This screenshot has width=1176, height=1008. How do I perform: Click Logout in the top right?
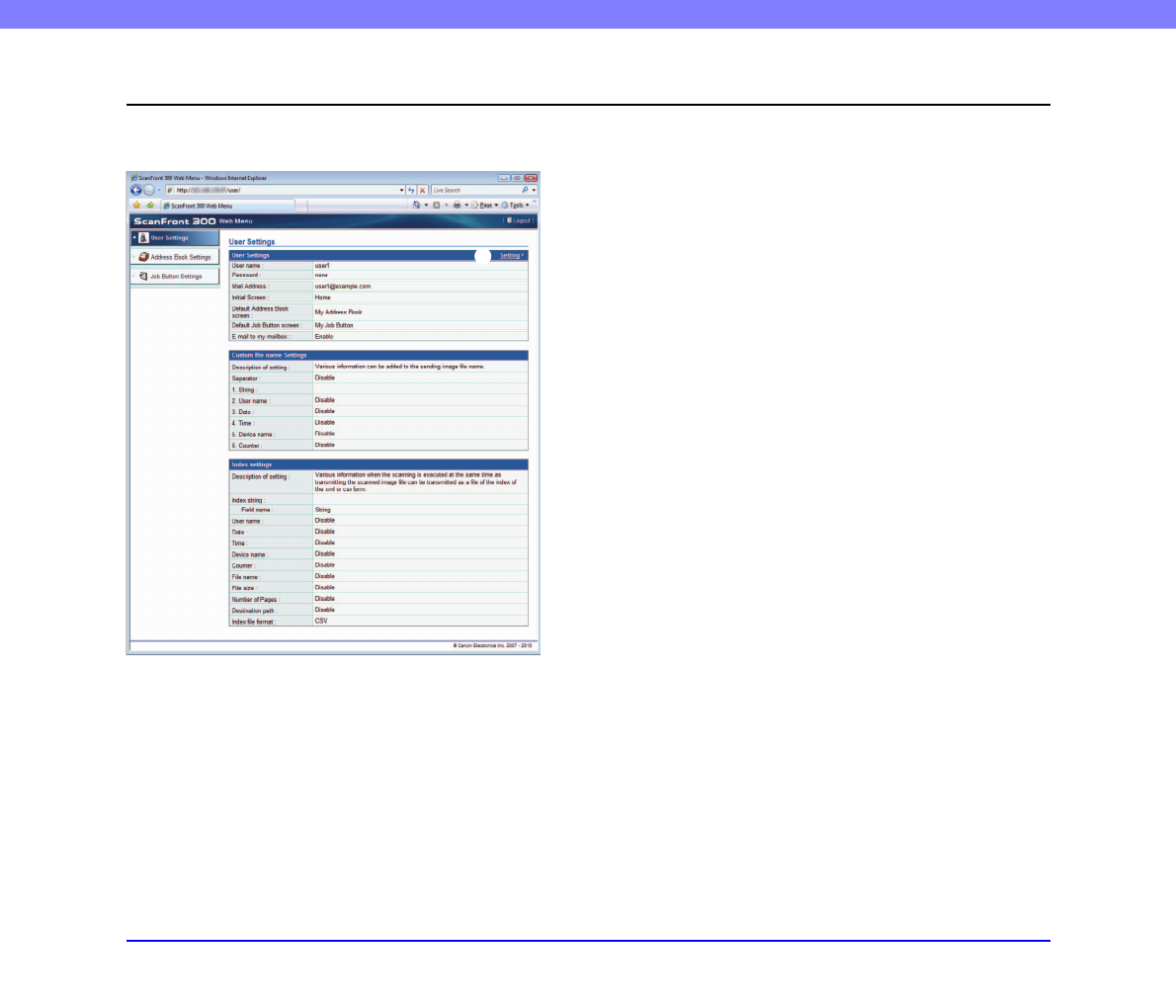coord(524,221)
